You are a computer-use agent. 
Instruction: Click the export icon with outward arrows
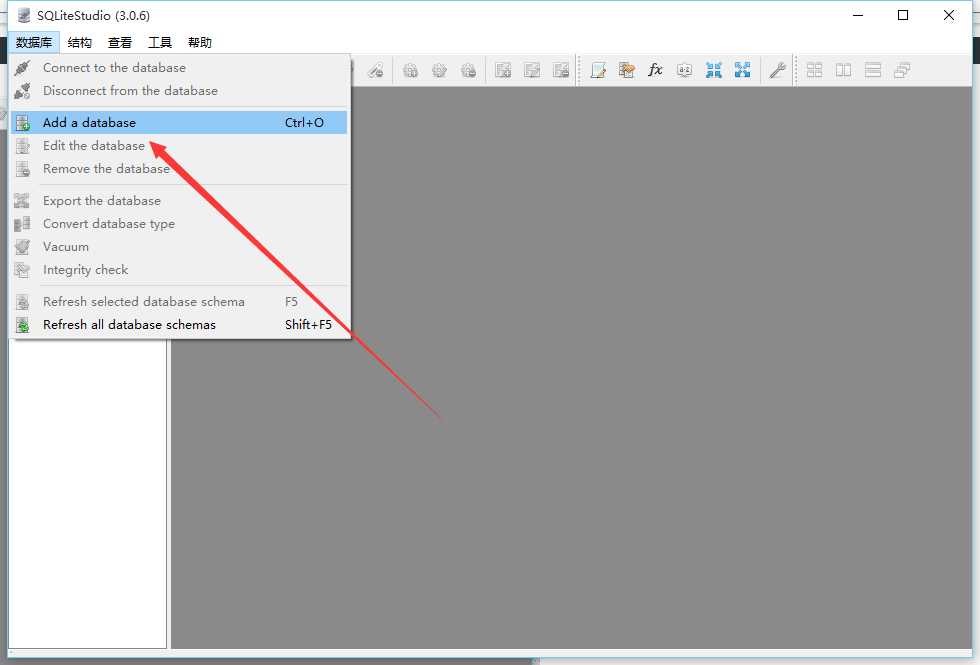(742, 70)
